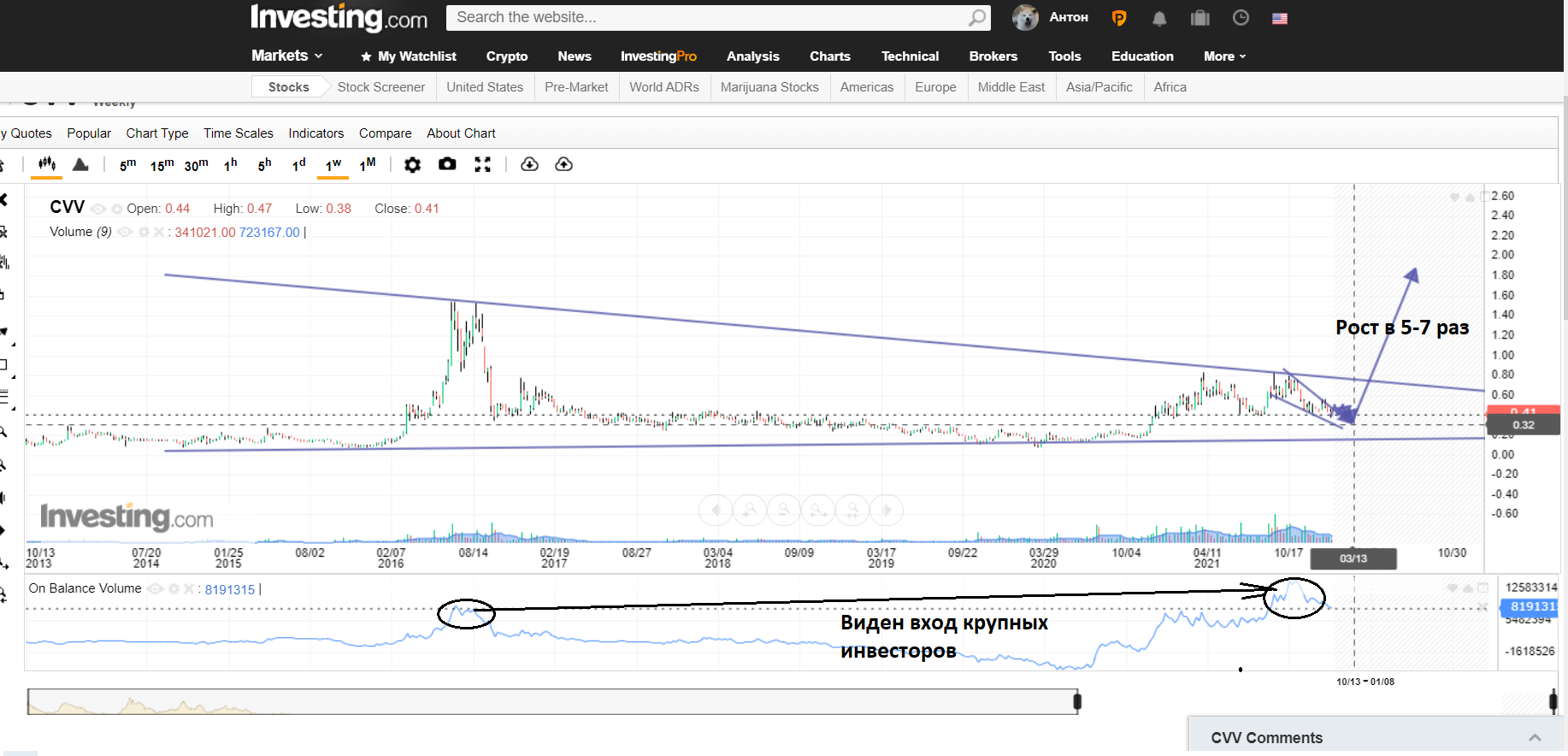
Task: Click the cloud download (load chart) icon
Action: [529, 164]
